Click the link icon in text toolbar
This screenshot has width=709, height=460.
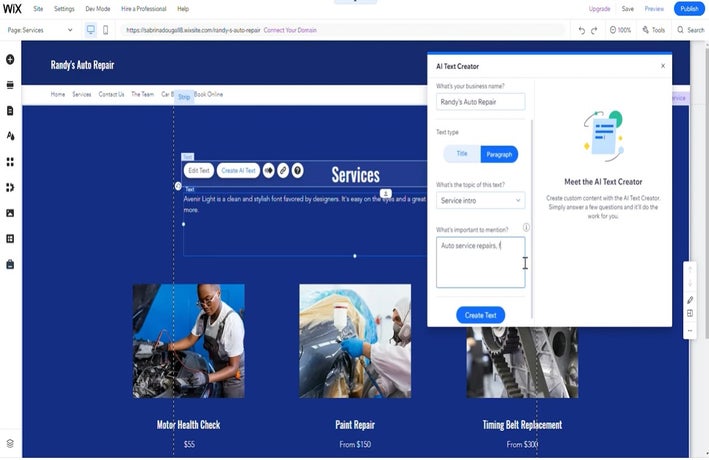point(283,171)
